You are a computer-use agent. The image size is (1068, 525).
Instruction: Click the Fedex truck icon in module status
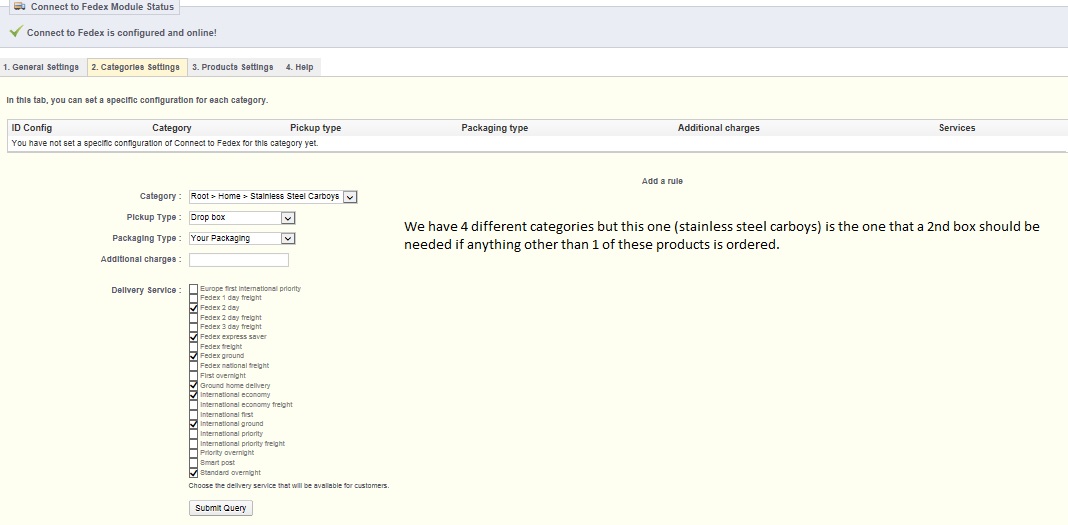coord(20,7)
